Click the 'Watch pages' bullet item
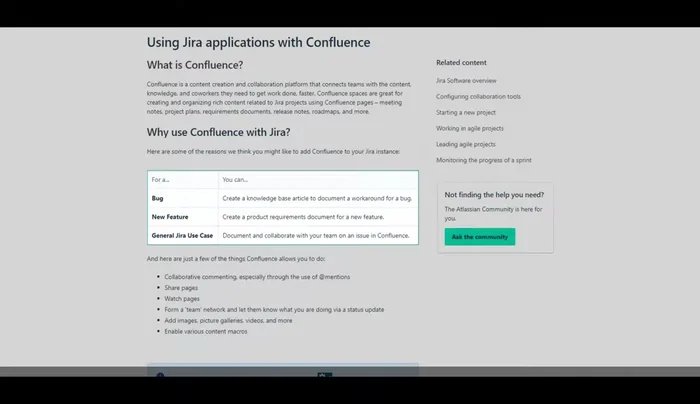 (182, 299)
